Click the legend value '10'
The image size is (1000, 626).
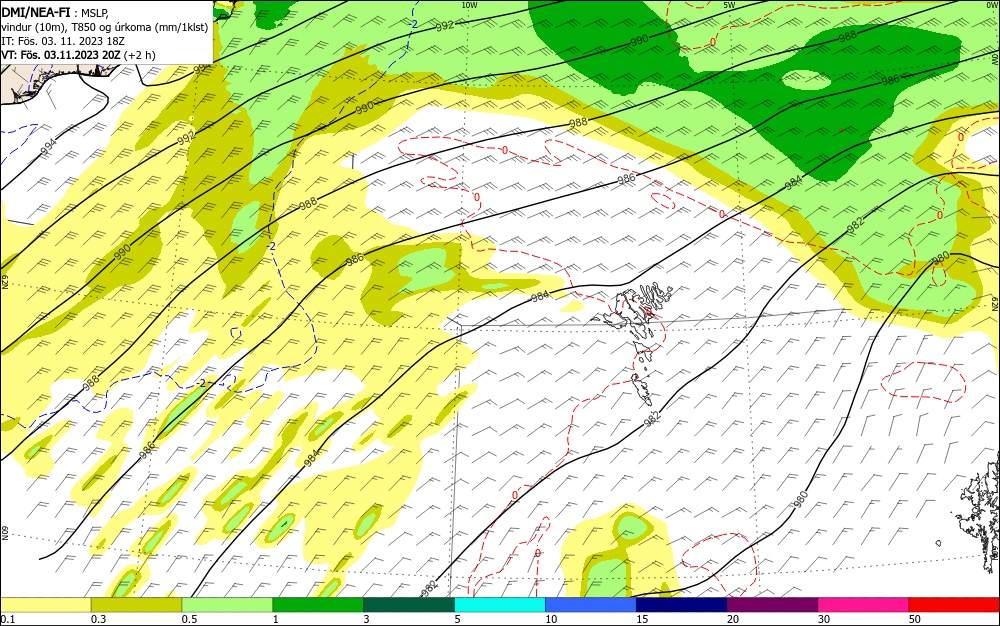551,619
